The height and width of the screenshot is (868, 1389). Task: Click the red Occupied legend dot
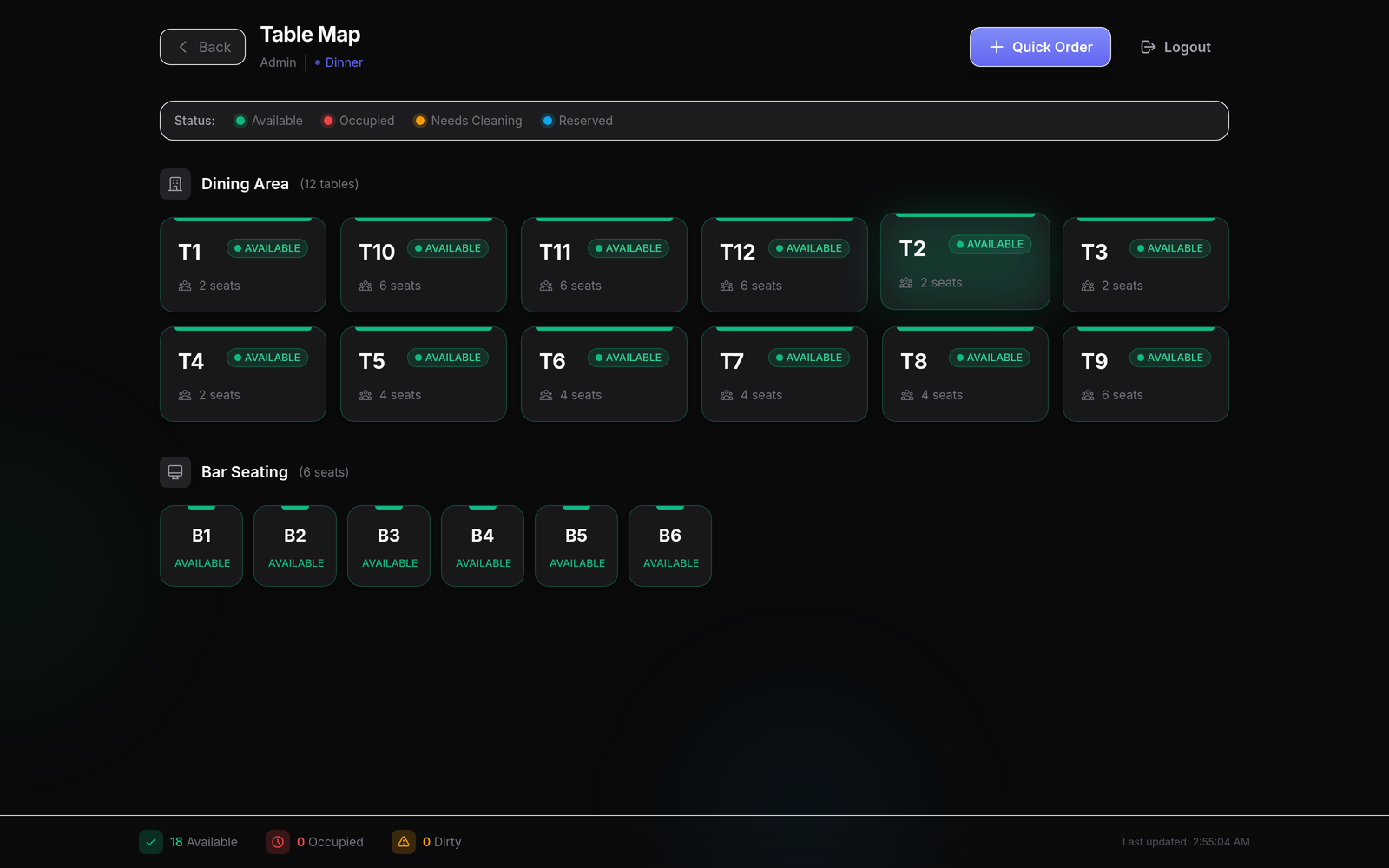(328, 121)
